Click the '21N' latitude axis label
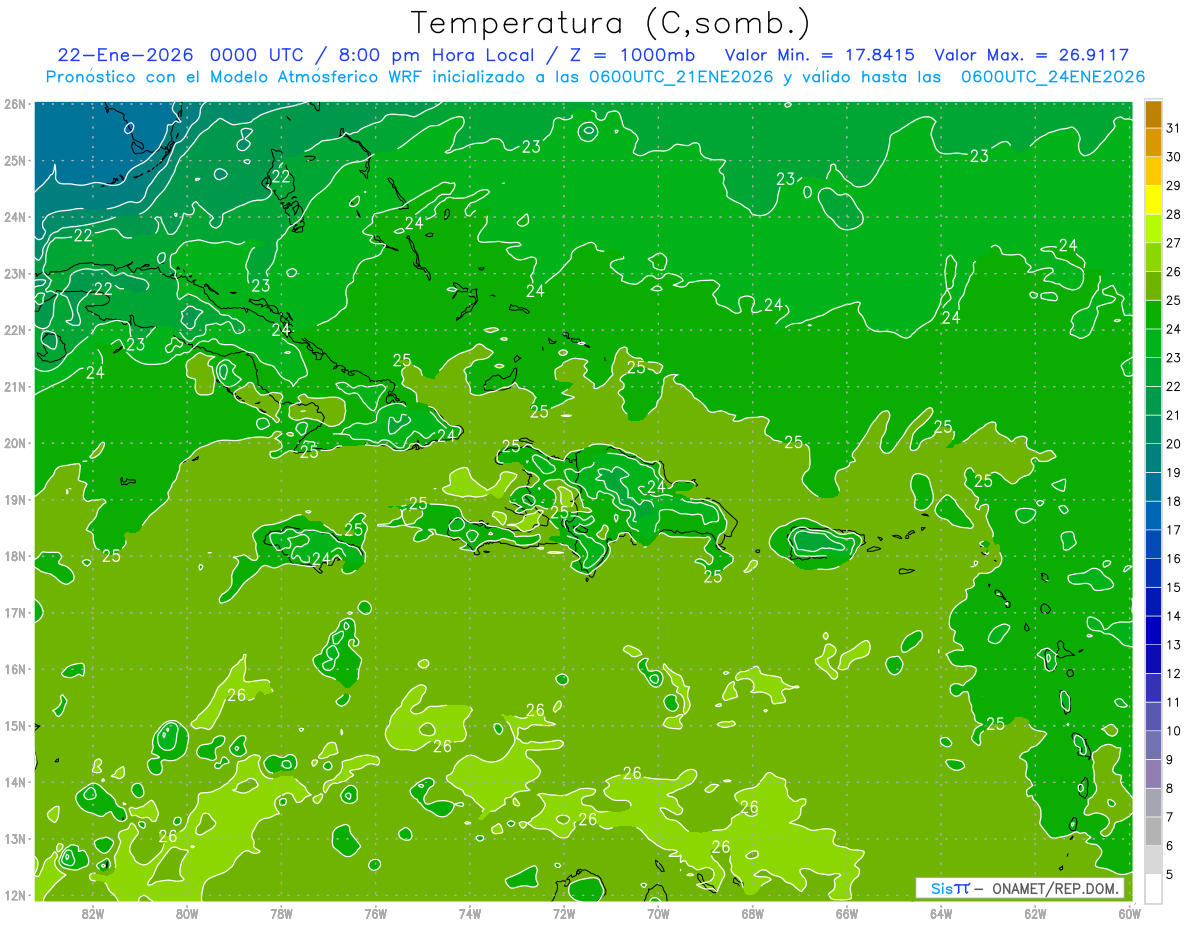The width and height of the screenshot is (1200, 927). pos(15,386)
